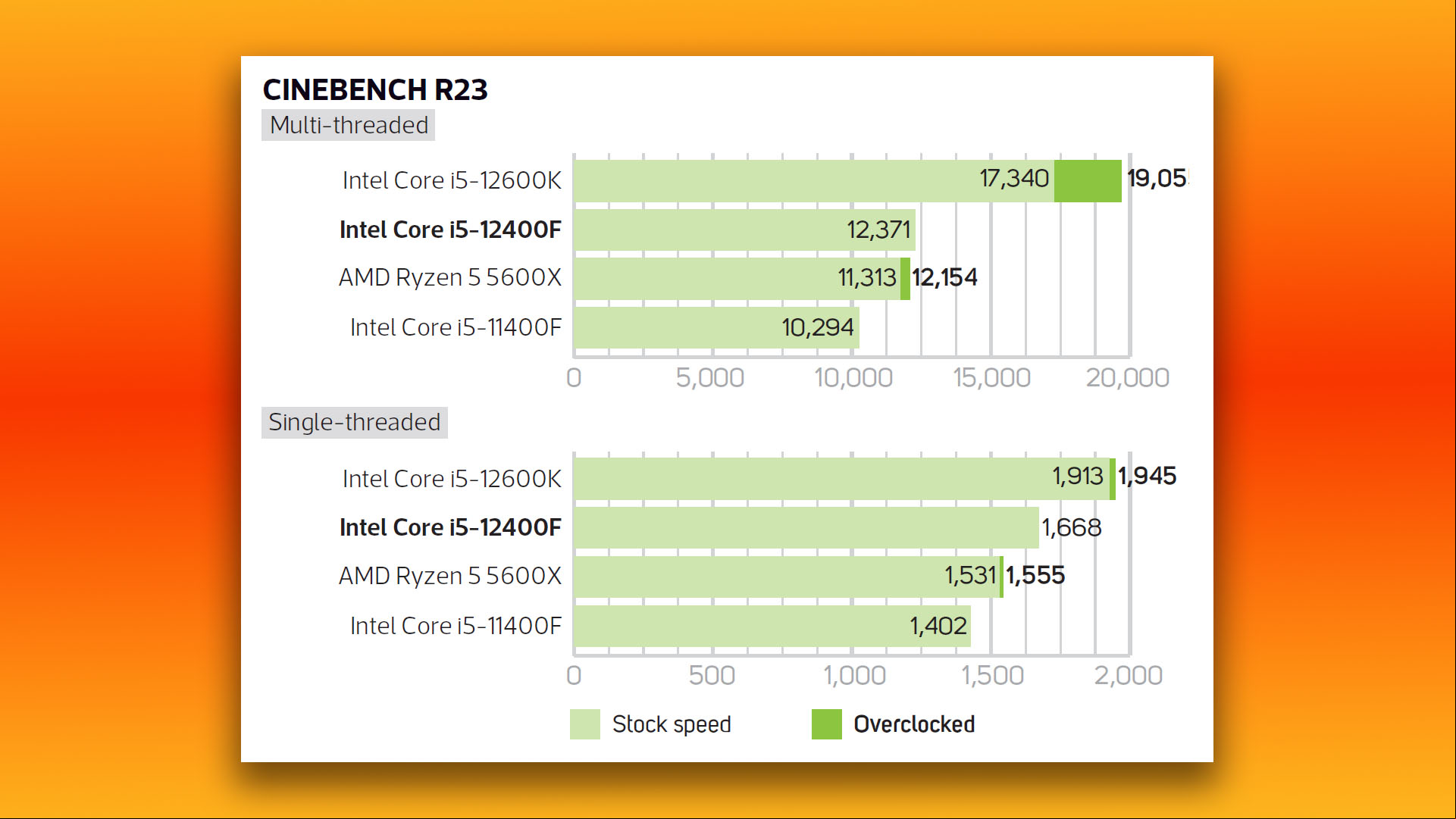
Task: Click the 1,402 single-threaded score value
Action: point(938,627)
